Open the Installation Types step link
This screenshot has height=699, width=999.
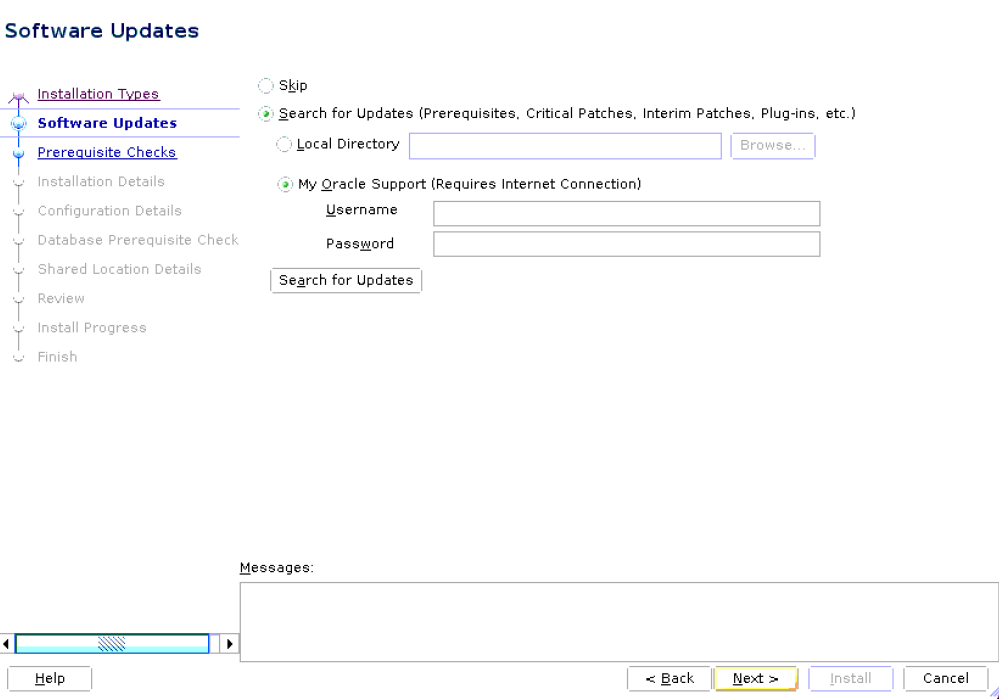[98, 94]
